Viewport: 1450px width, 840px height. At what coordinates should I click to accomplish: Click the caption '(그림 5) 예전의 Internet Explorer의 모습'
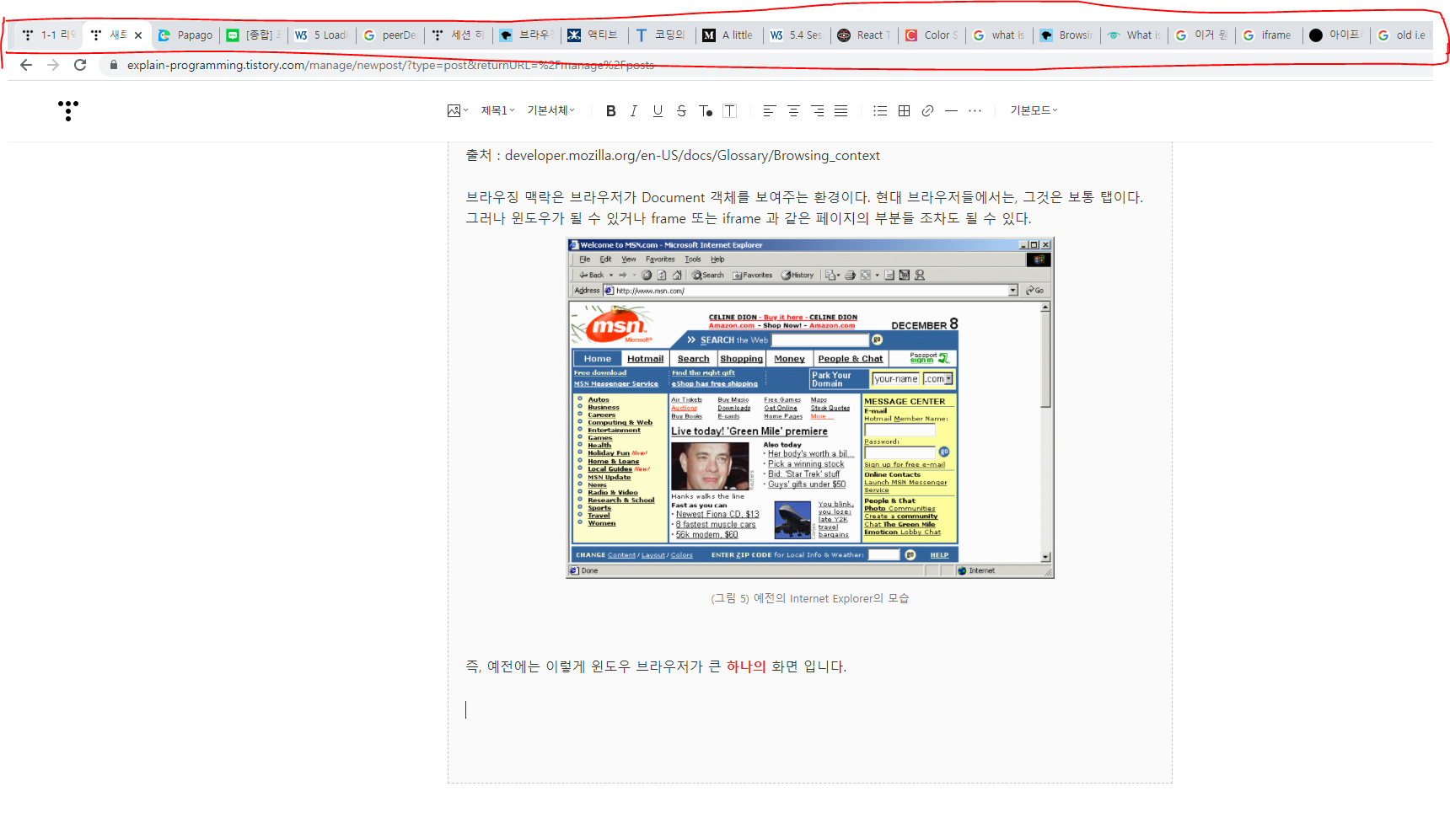click(x=810, y=598)
